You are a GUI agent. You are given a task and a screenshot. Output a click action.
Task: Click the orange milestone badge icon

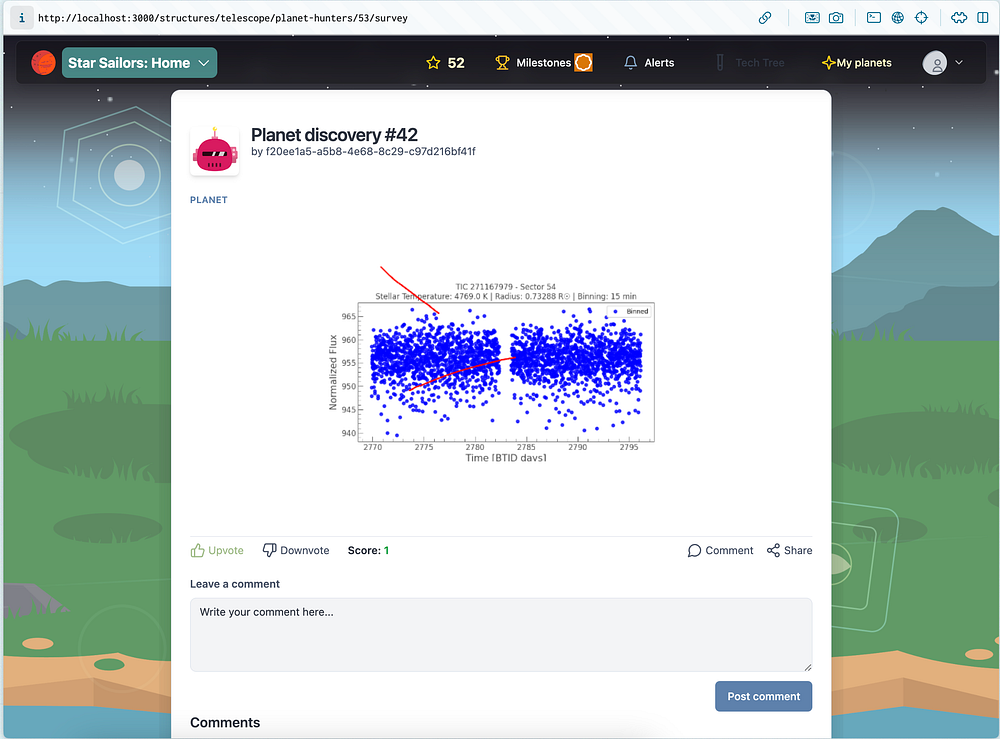pos(583,62)
